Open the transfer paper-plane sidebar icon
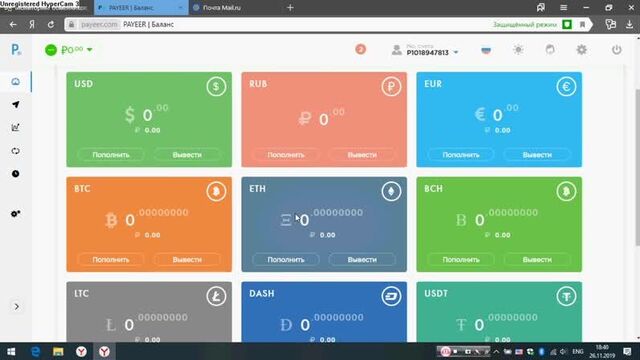Screen dimensions: 640x360 pyautogui.click(x=16, y=104)
